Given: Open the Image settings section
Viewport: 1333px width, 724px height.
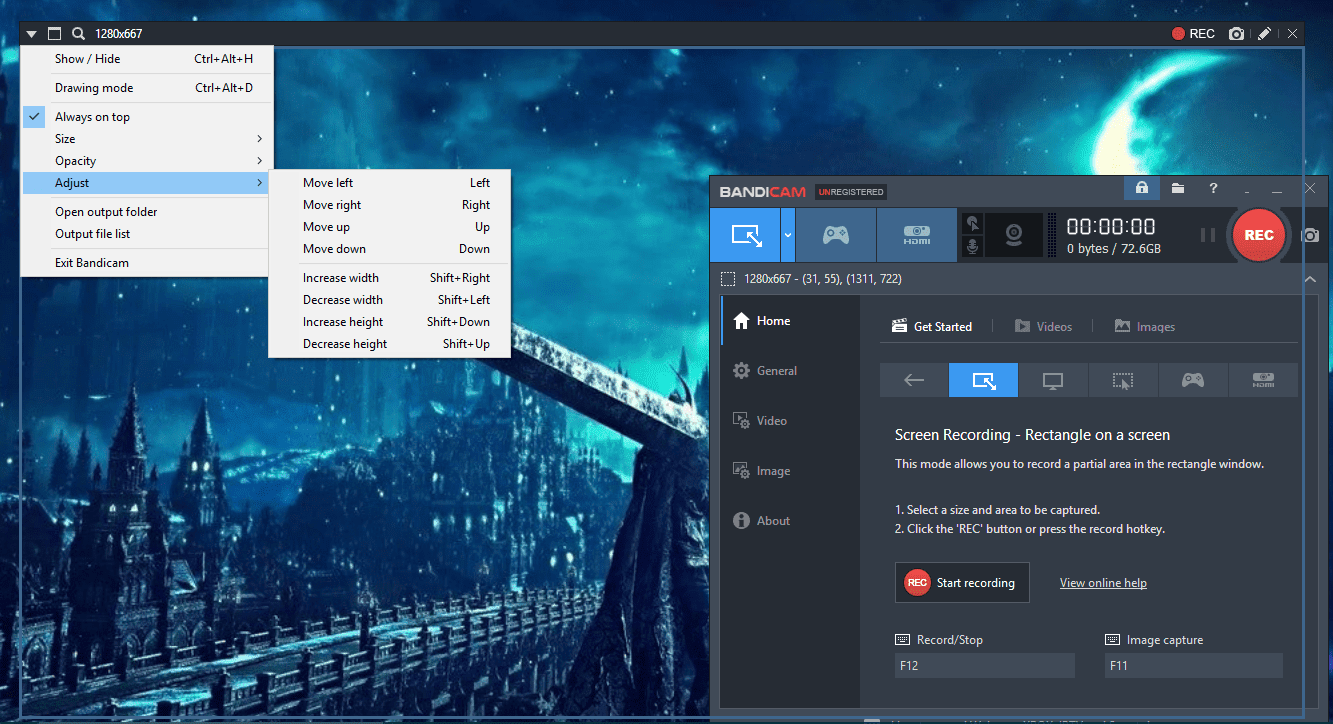Looking at the screenshot, I should [790, 471].
